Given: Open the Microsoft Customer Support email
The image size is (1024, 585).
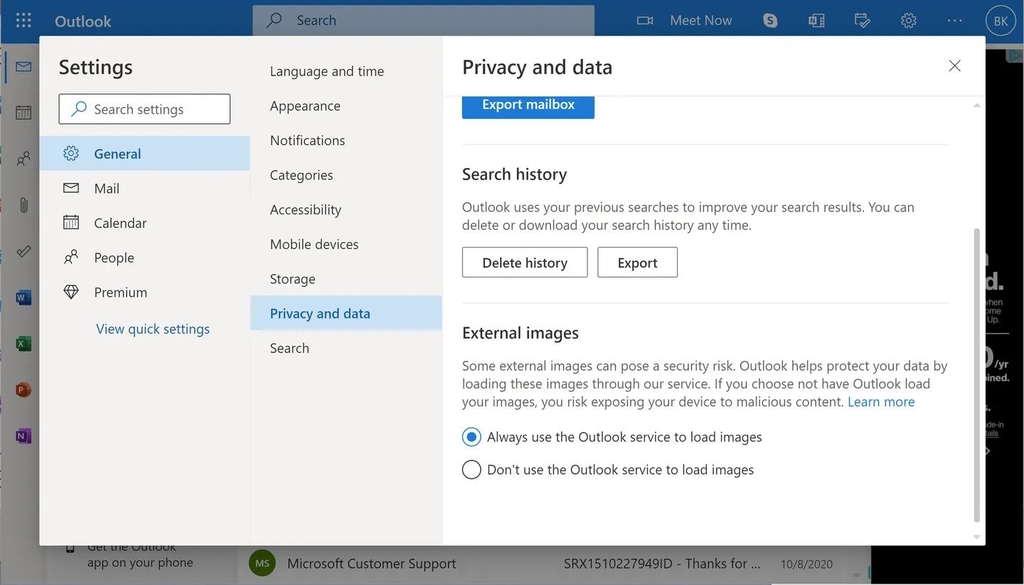Looking at the screenshot, I should (x=372, y=563).
